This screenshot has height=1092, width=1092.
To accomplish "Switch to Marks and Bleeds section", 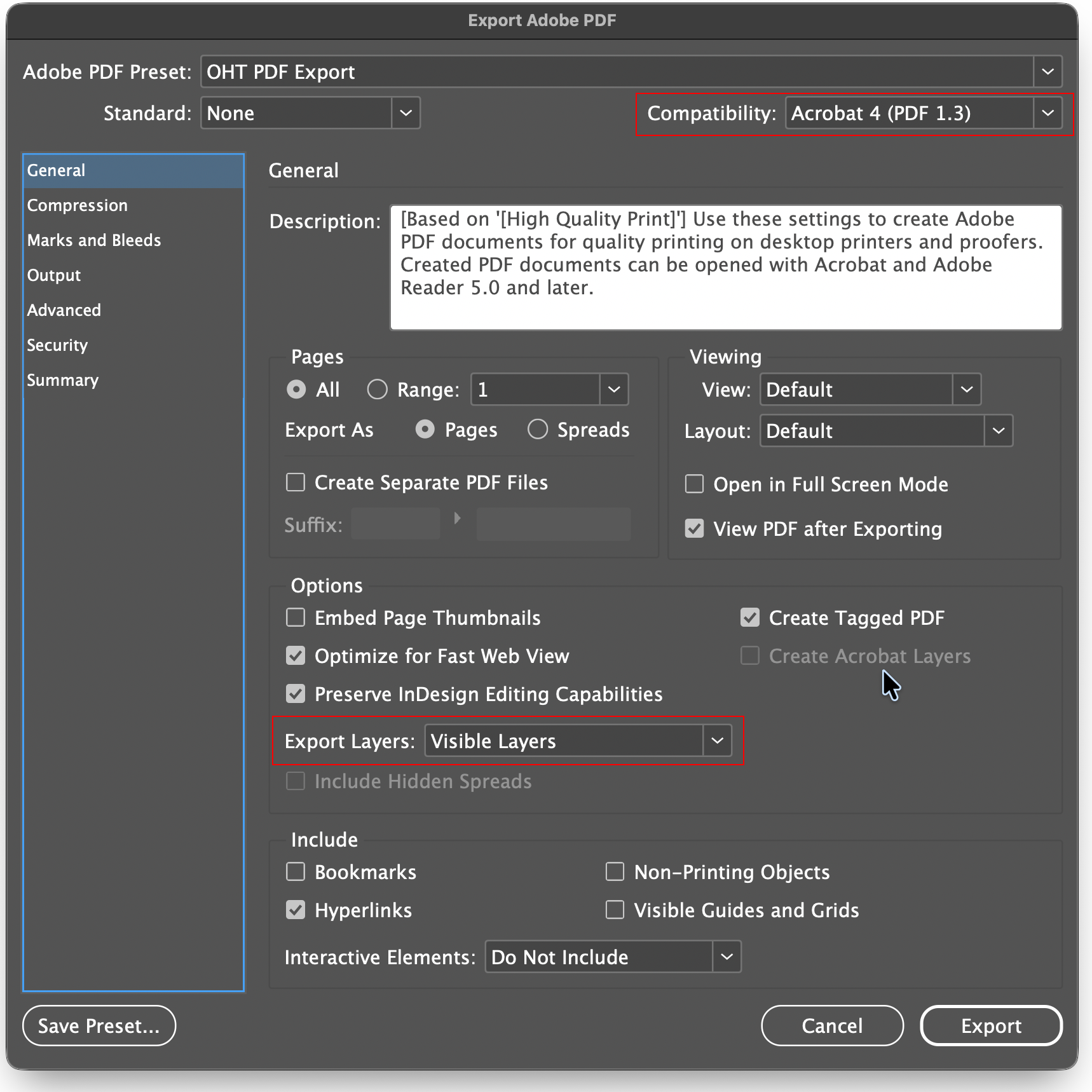I will point(93,240).
